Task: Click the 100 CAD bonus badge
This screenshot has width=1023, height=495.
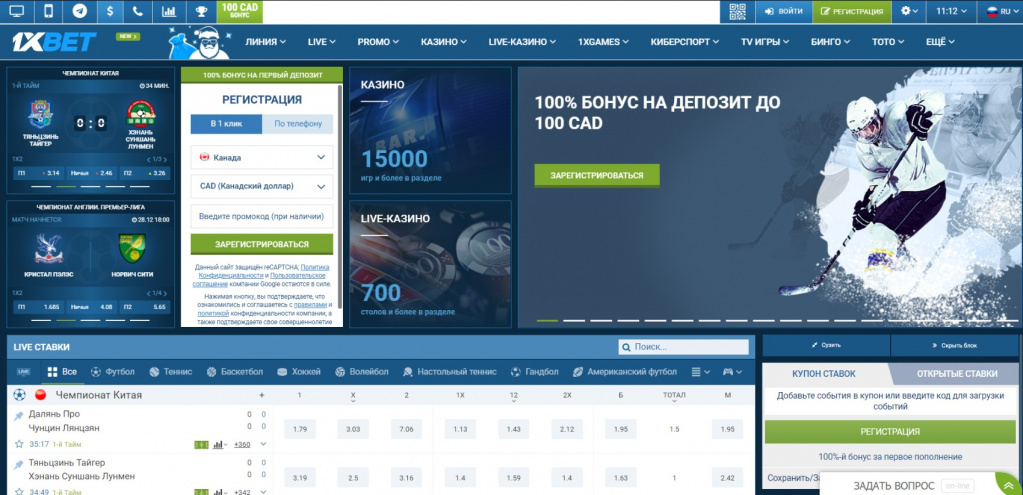Action: point(240,11)
